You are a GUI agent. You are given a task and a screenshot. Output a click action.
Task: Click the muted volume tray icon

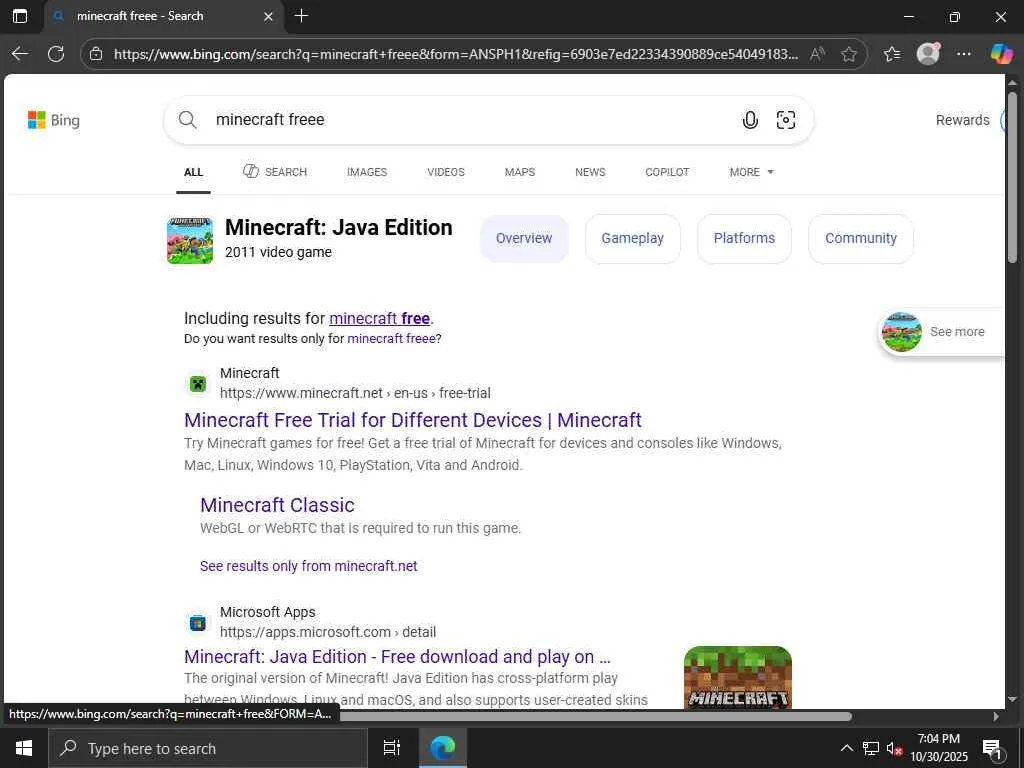pos(895,748)
